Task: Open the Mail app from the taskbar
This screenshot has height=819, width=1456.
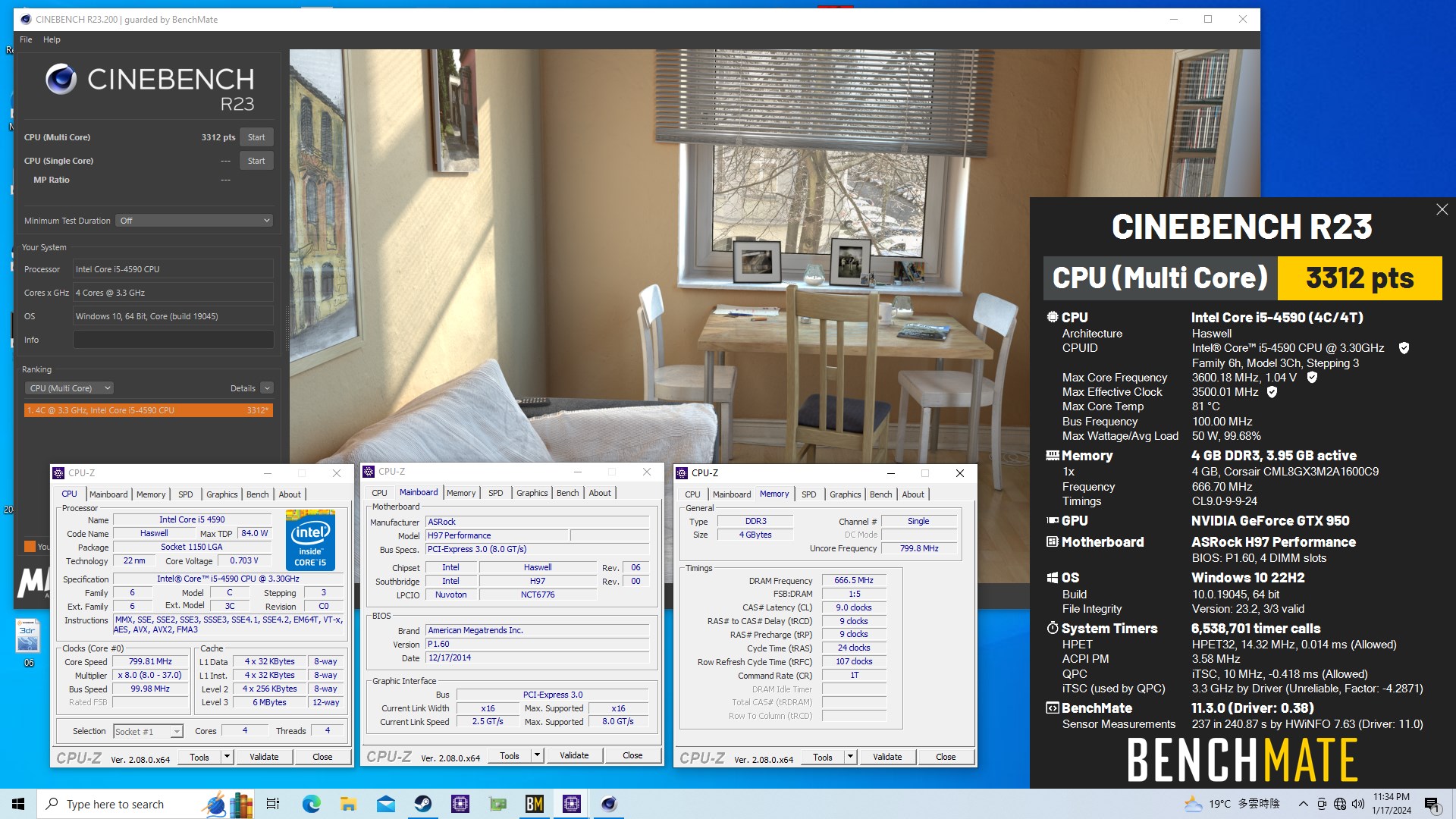Action: (x=385, y=804)
